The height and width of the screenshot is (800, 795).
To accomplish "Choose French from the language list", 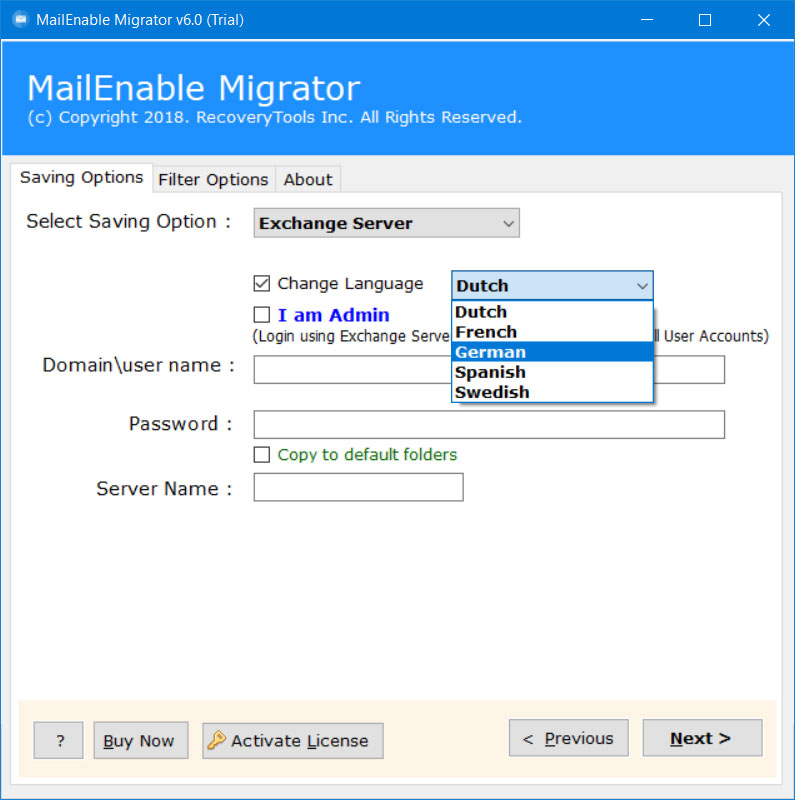I will click(x=552, y=332).
